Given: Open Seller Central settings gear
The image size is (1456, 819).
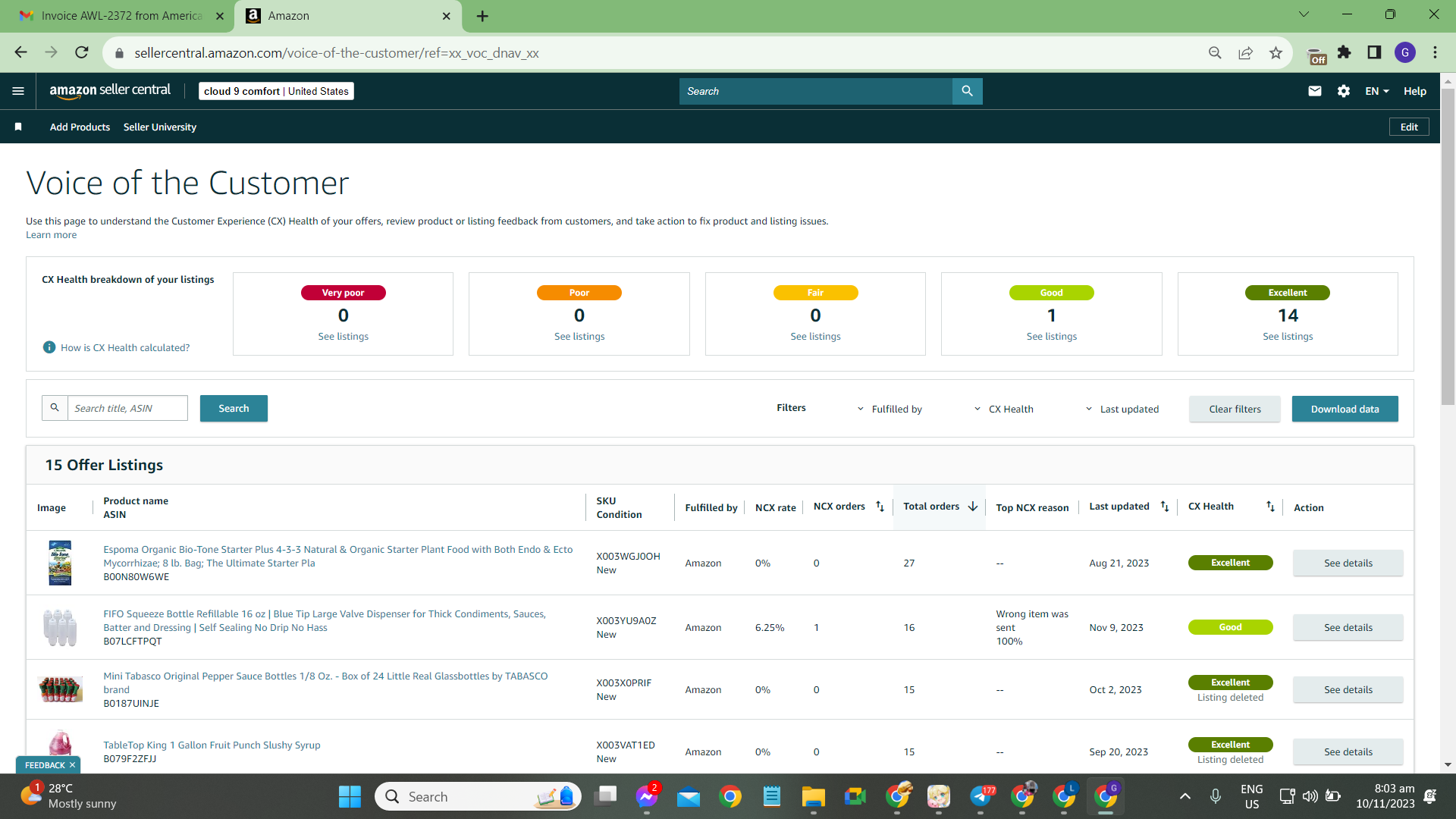Looking at the screenshot, I should pos(1344,91).
